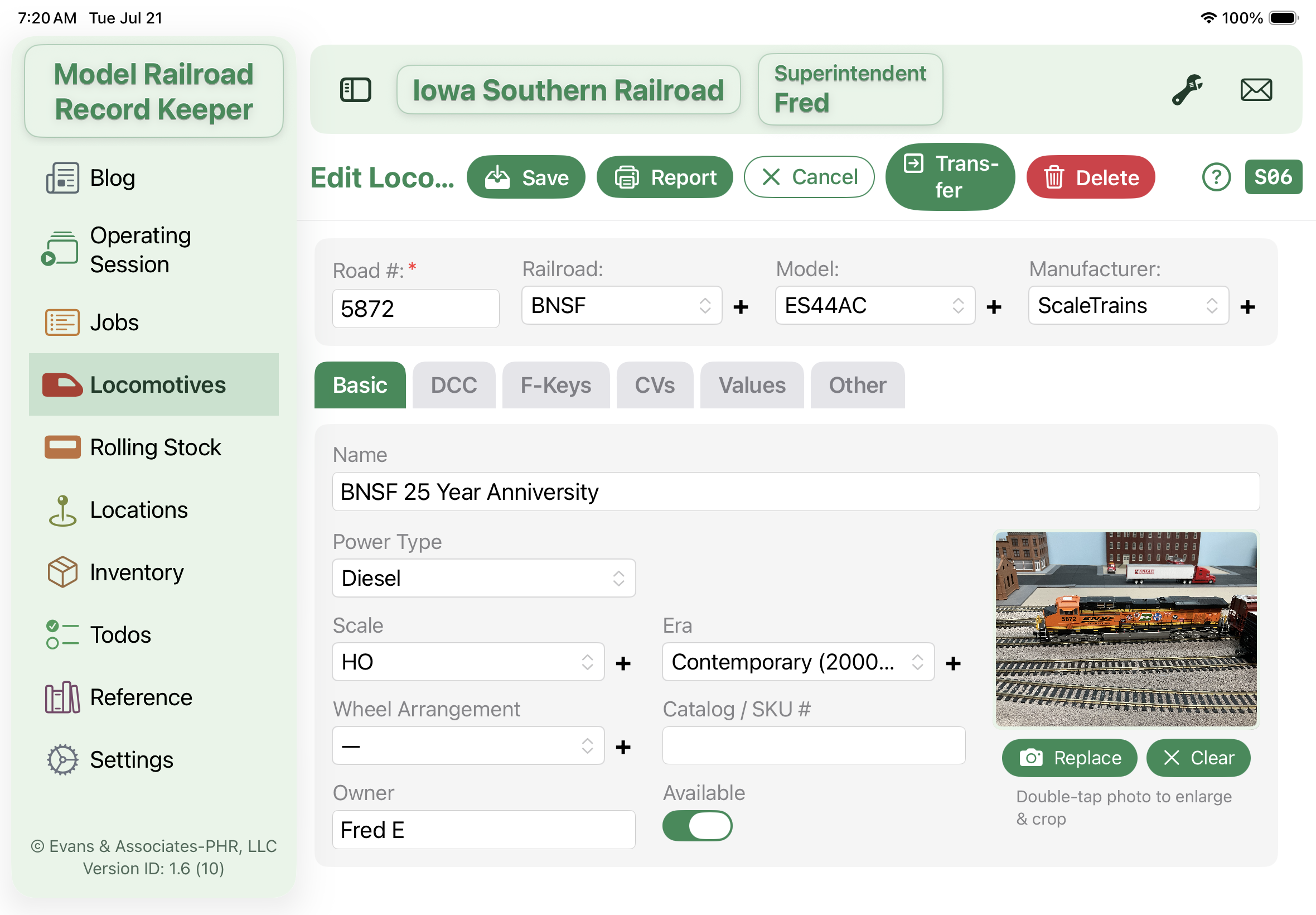Switch to the CVs tab

click(655, 384)
